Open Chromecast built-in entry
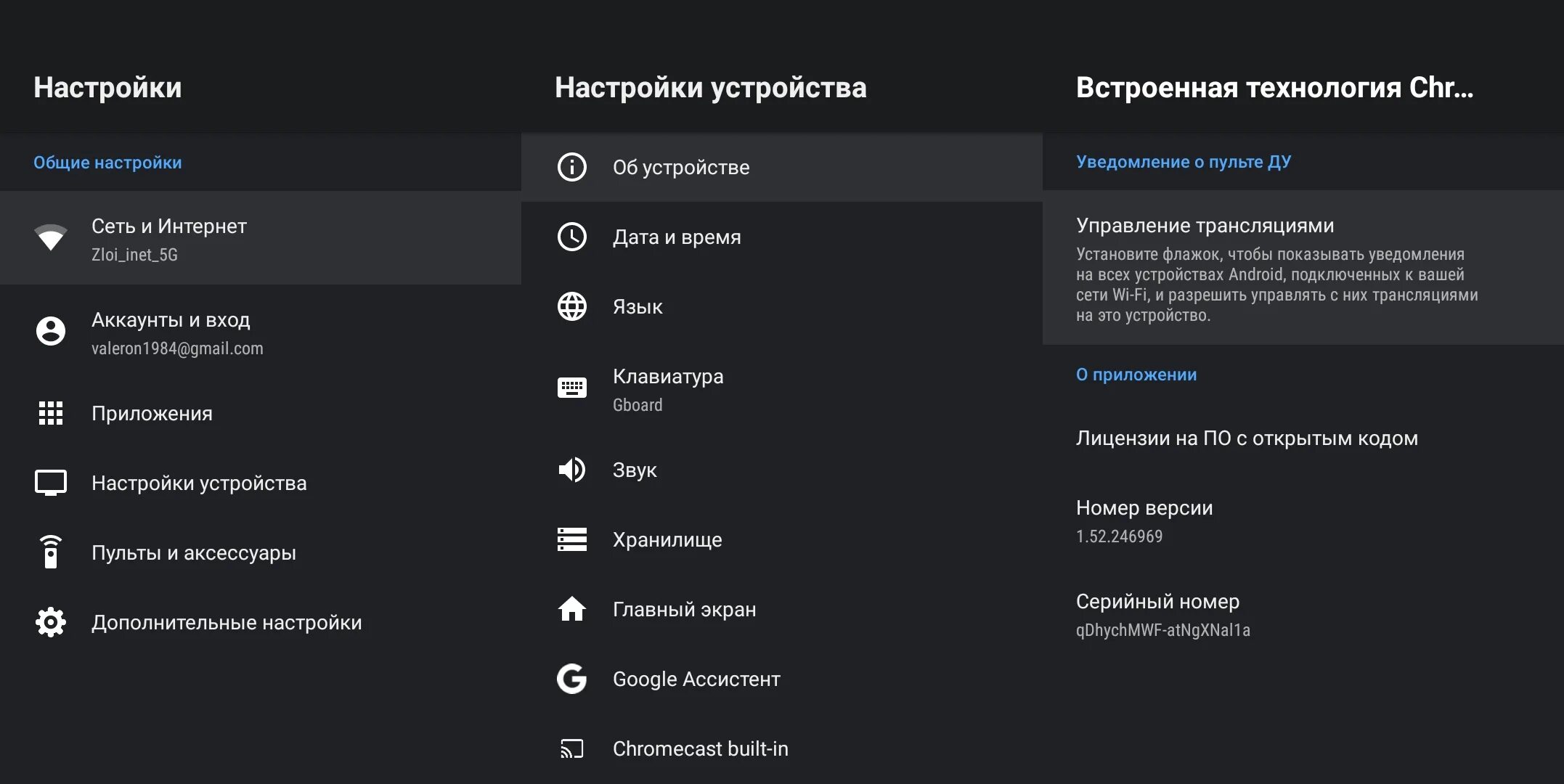Screen dimensions: 1564x784 (782, 748)
